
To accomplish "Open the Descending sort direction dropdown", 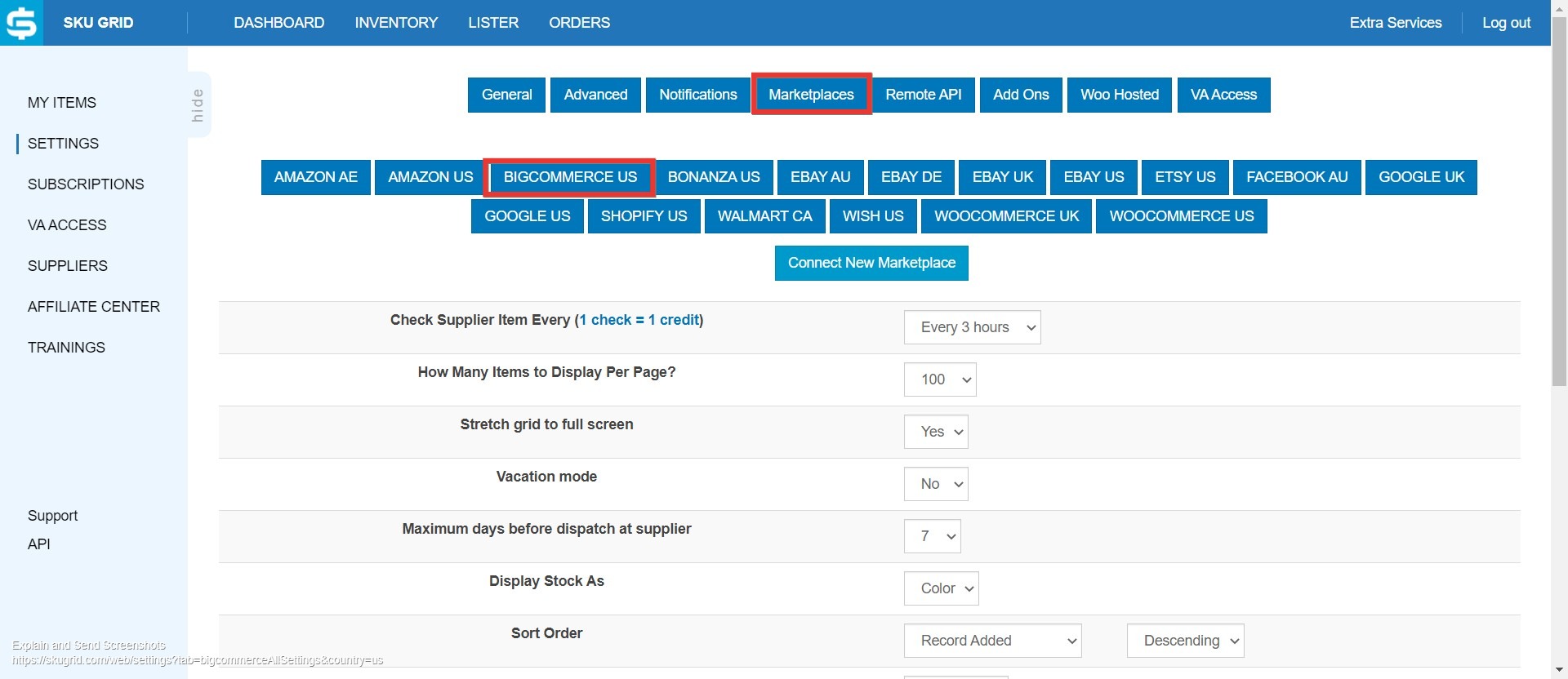I will click(x=1185, y=641).
